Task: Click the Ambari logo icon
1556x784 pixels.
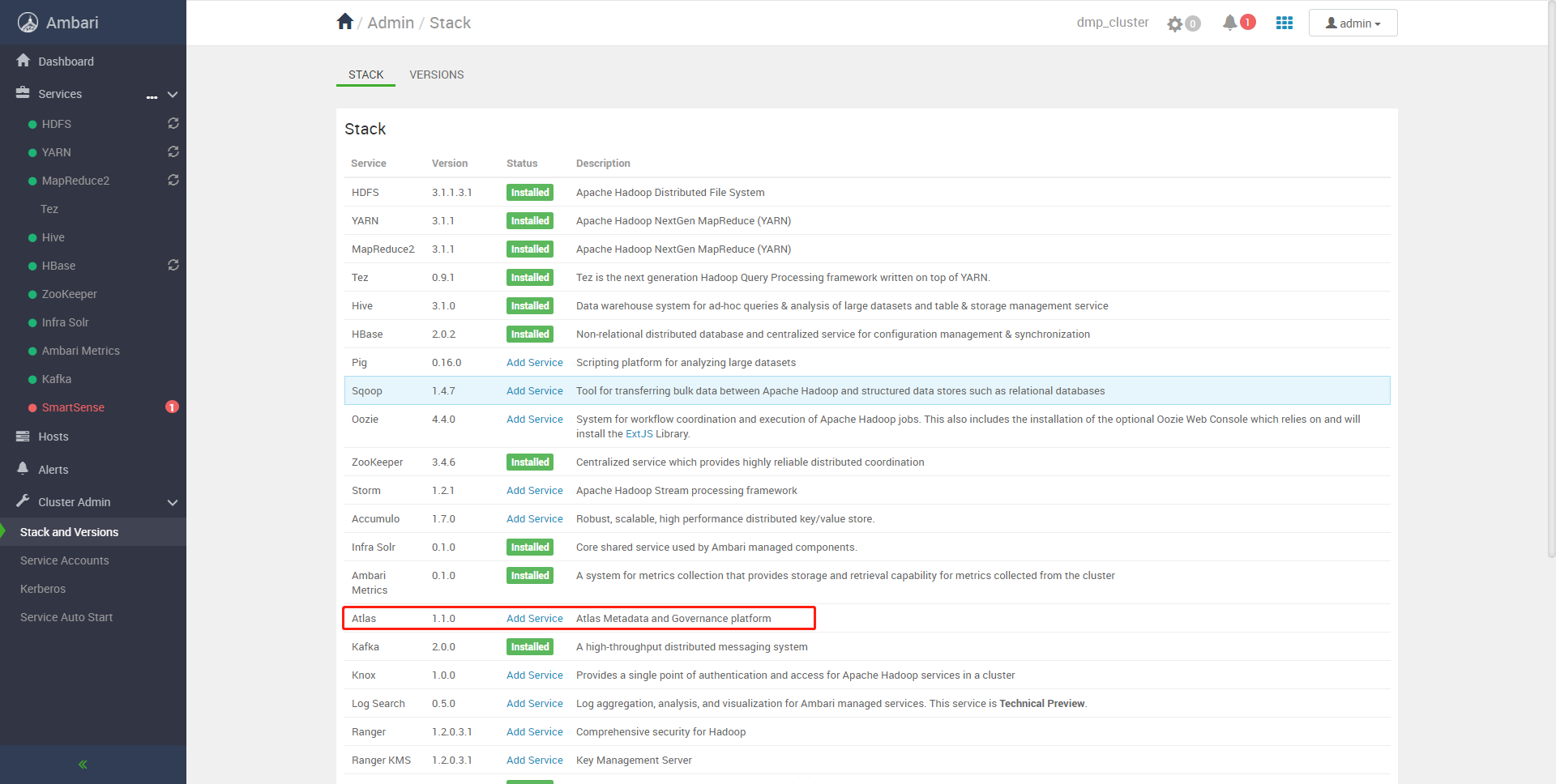Action: 28,23
